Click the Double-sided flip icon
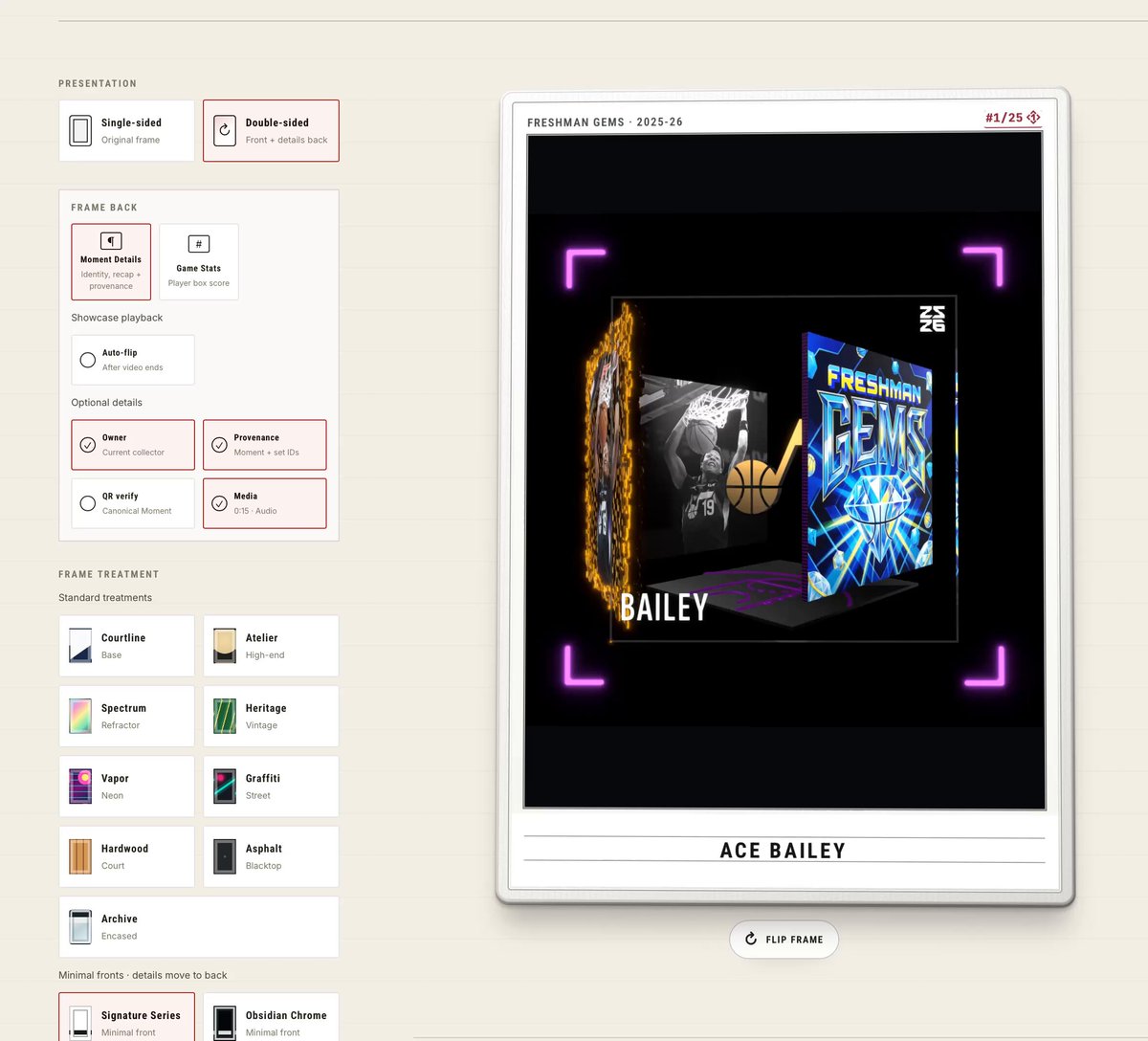Viewport: 1148px width, 1041px height. (224, 131)
